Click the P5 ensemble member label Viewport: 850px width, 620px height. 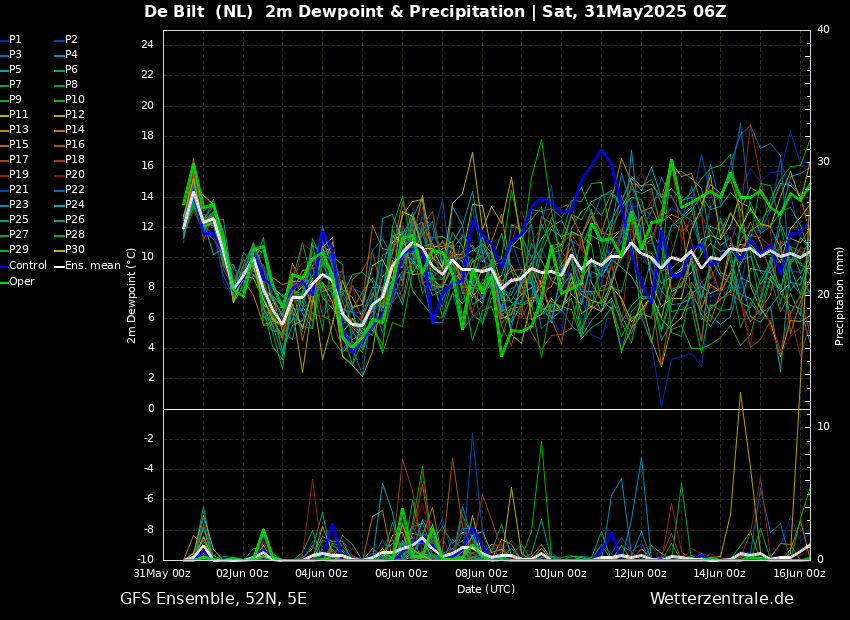pos(11,69)
